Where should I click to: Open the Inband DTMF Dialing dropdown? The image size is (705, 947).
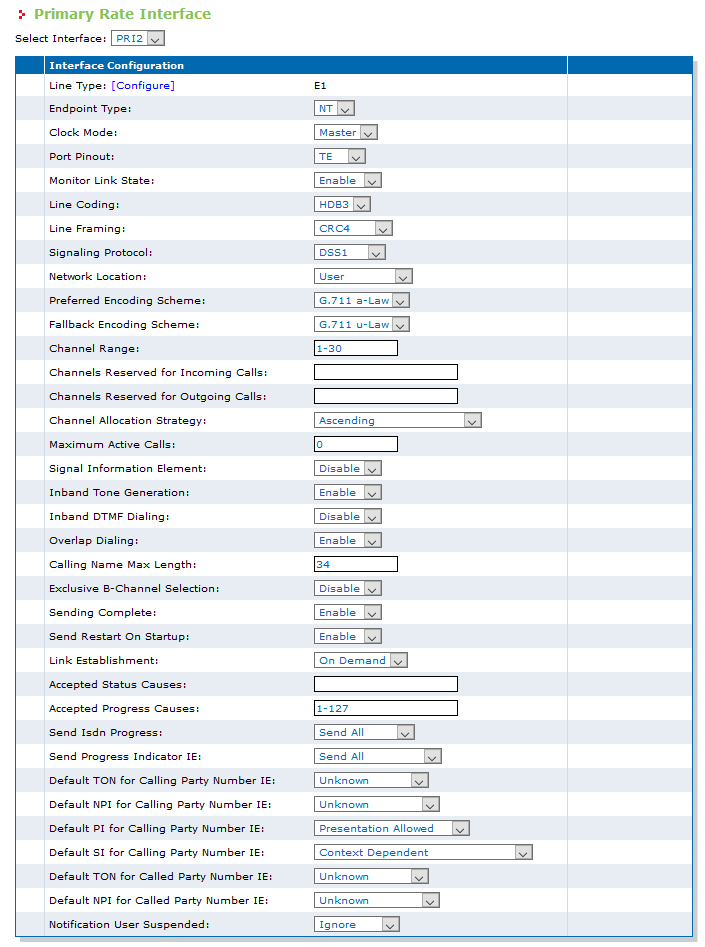point(348,516)
